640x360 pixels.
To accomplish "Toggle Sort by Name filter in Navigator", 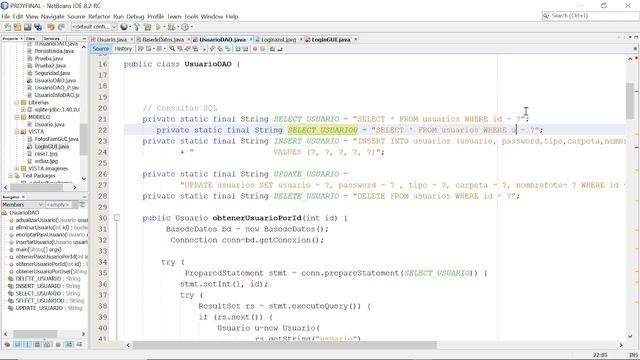I will coord(69,345).
